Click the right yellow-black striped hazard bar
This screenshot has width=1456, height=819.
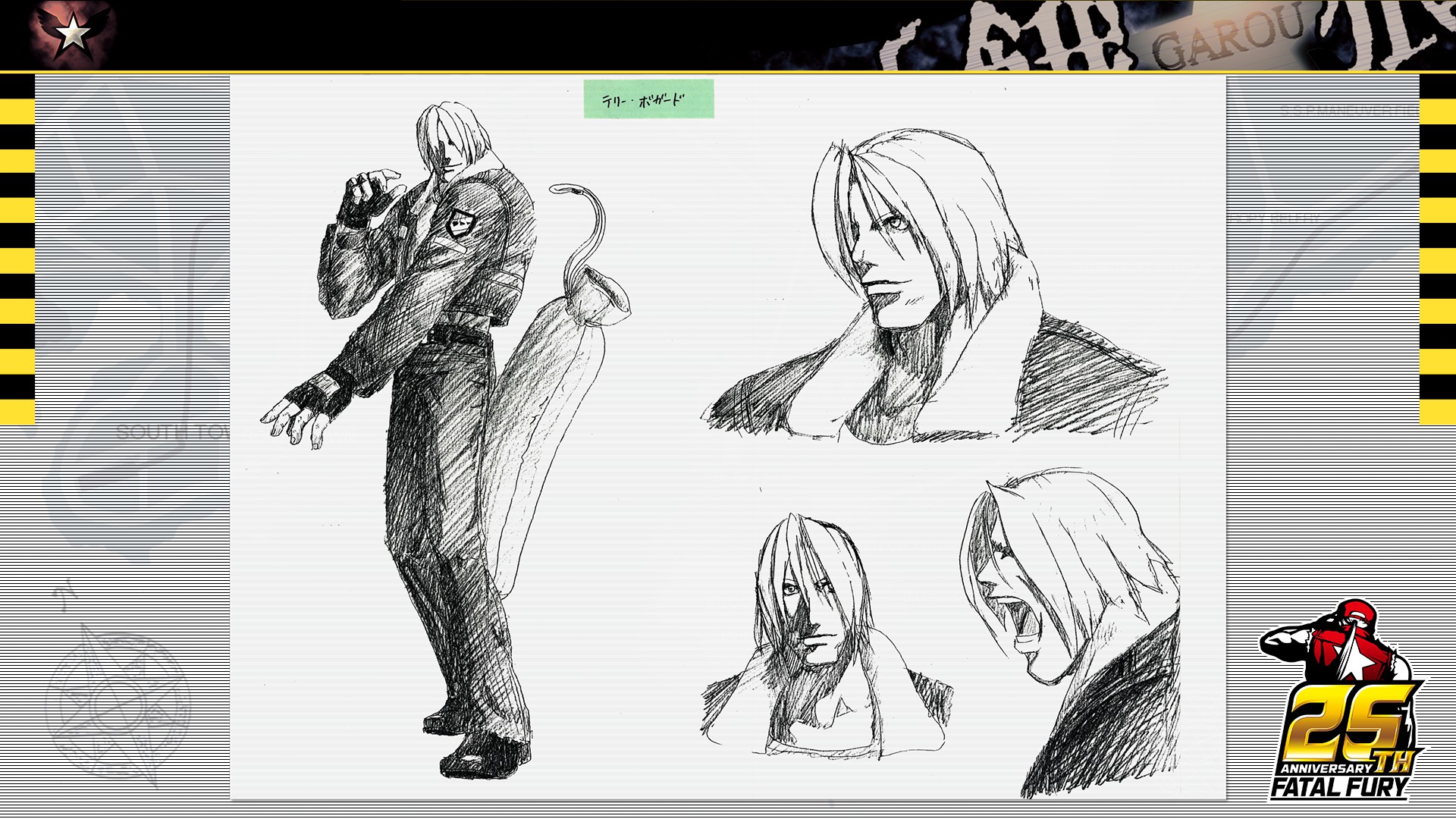click(x=1437, y=249)
